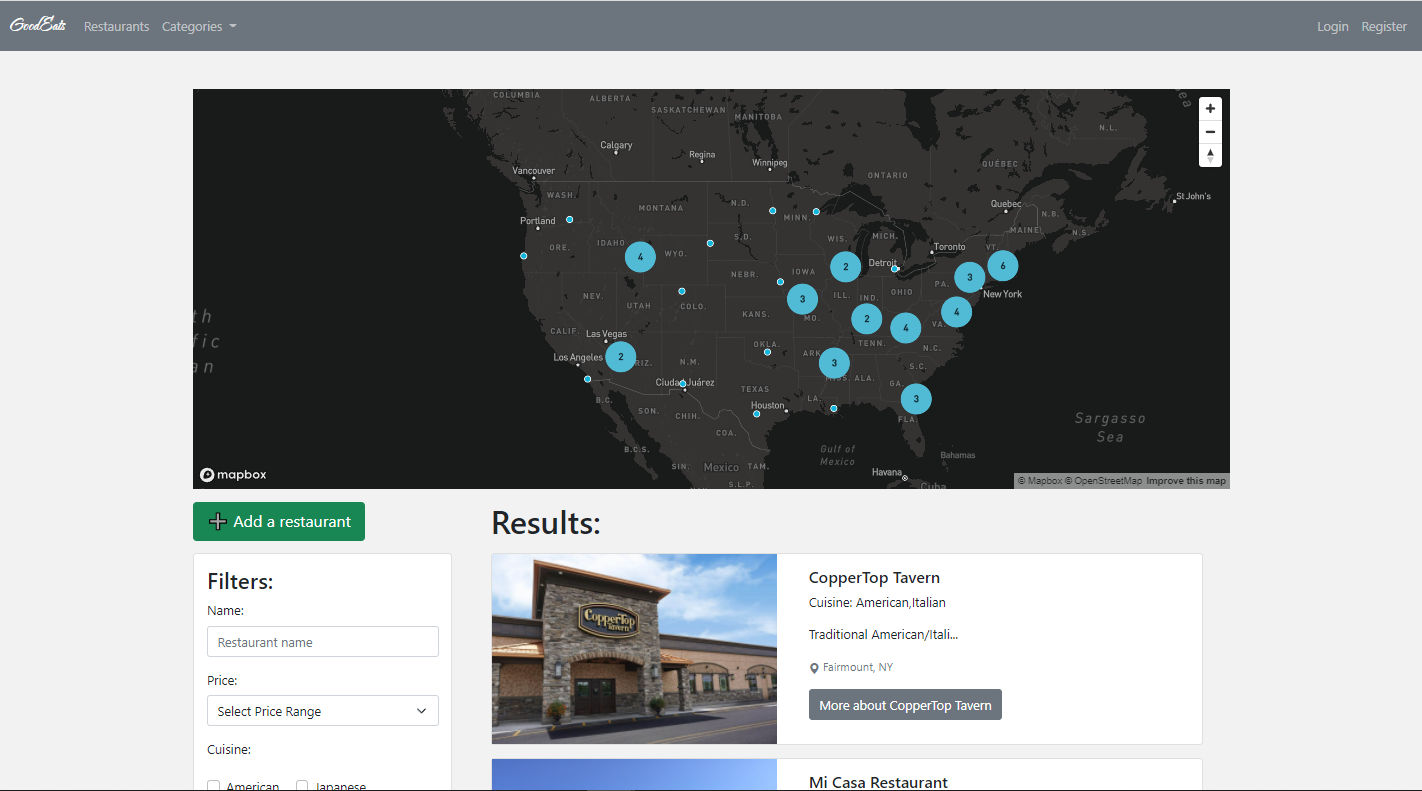Open the © Mapbox attribution link
This screenshot has height=791, width=1422.
[1040, 481]
